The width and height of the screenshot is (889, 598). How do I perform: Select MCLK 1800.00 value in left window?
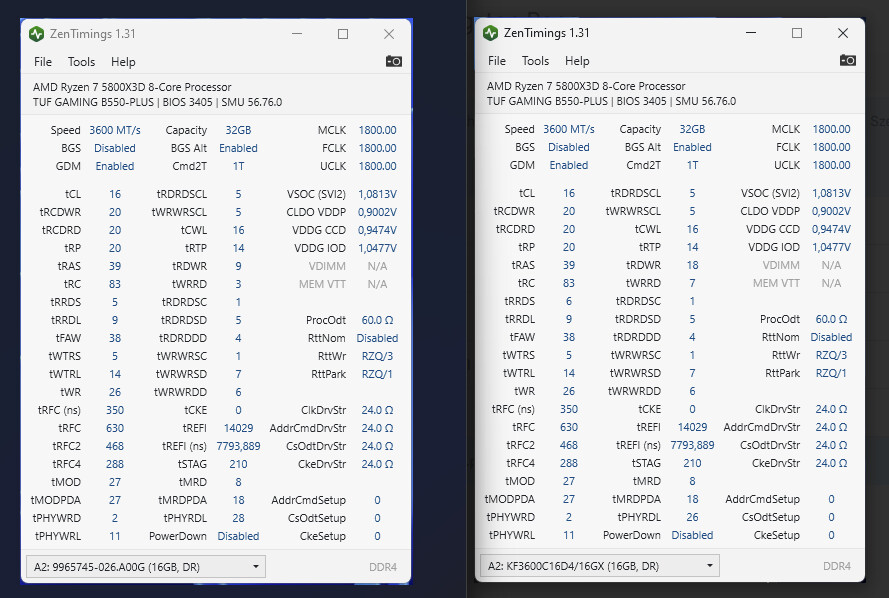377,130
